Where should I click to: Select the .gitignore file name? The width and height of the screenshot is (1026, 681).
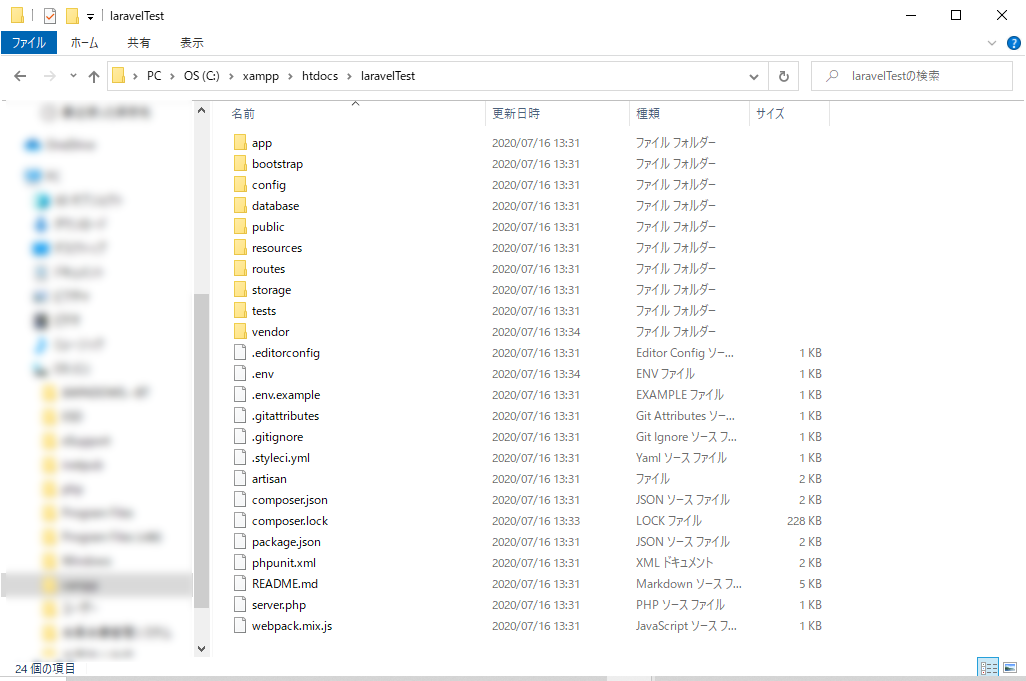coord(277,437)
